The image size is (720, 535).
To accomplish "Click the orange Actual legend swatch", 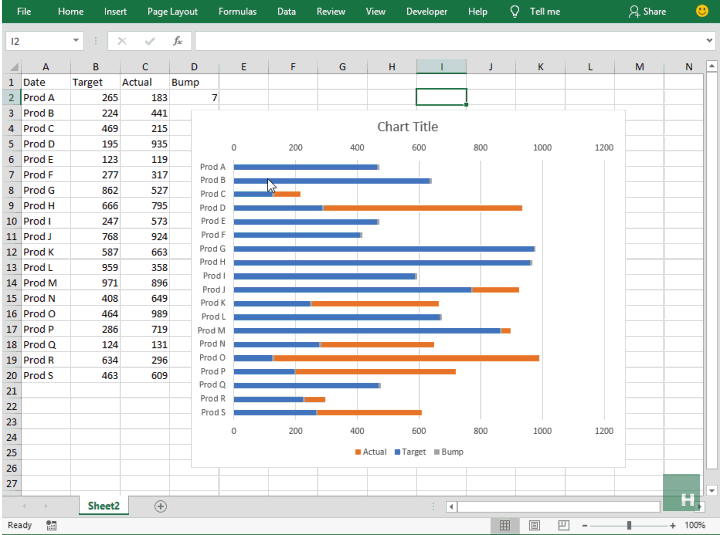I will (358, 452).
